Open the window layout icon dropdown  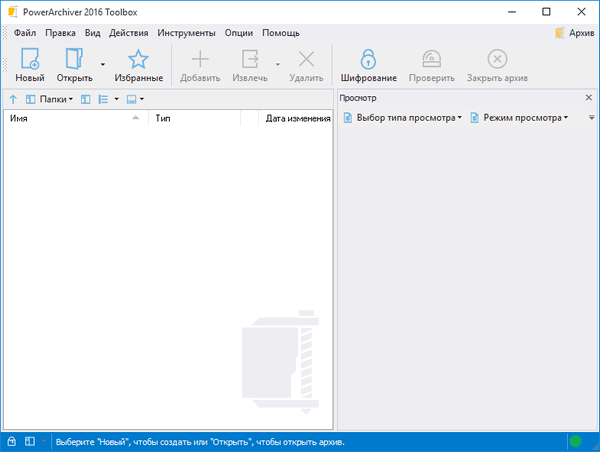pos(135,100)
